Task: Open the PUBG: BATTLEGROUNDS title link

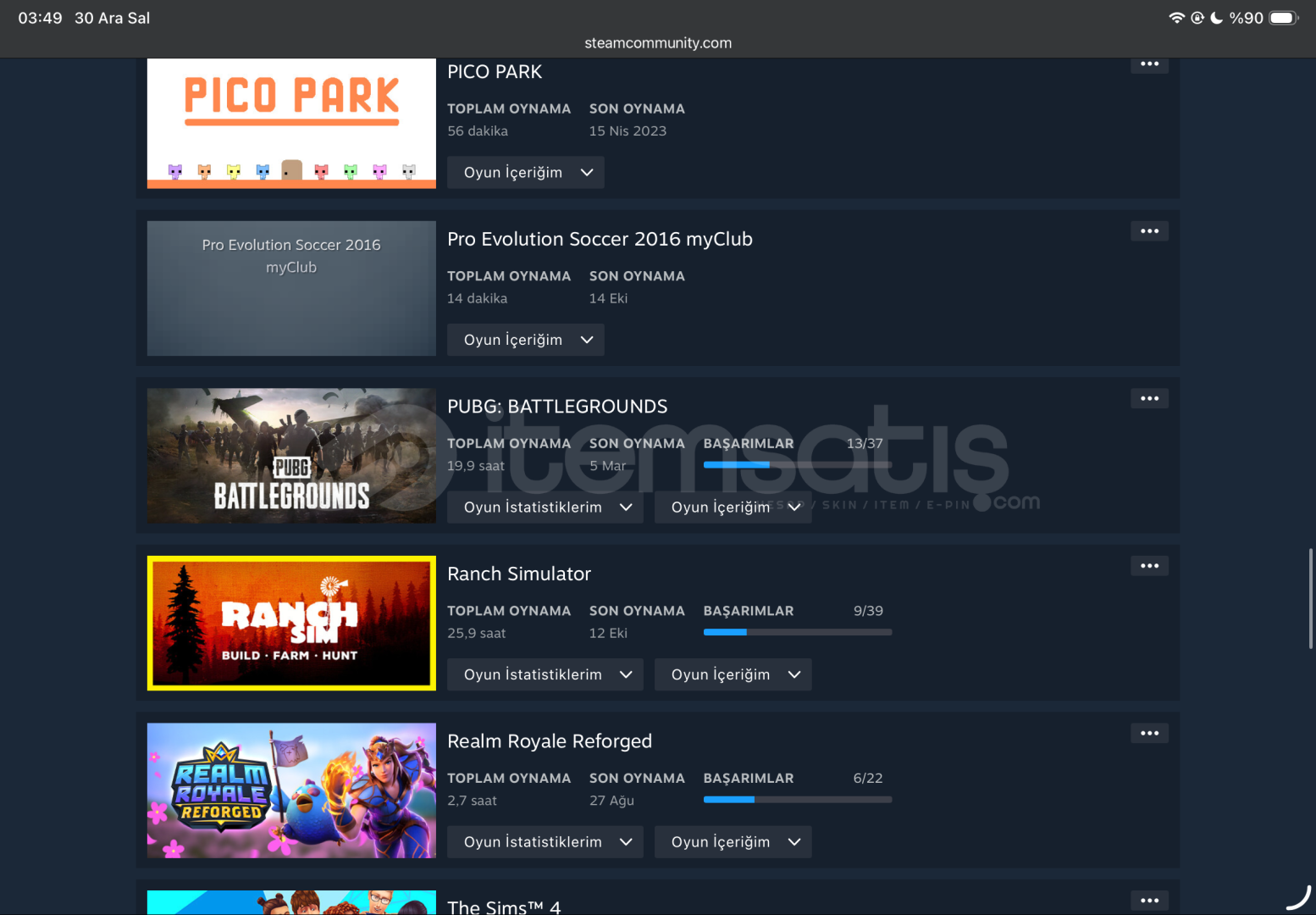Action: [x=557, y=407]
